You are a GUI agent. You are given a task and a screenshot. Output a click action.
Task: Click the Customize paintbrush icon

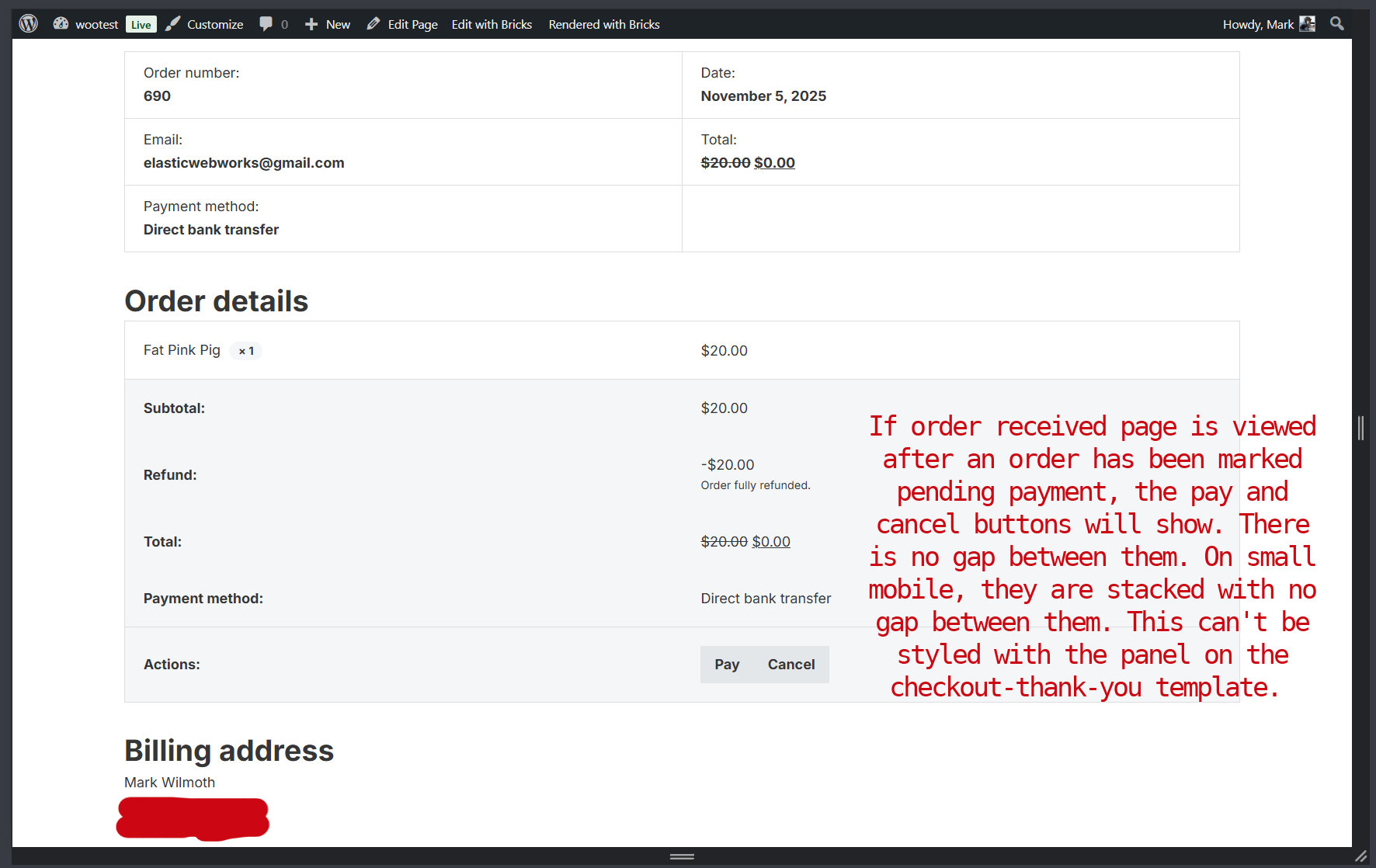tap(173, 24)
